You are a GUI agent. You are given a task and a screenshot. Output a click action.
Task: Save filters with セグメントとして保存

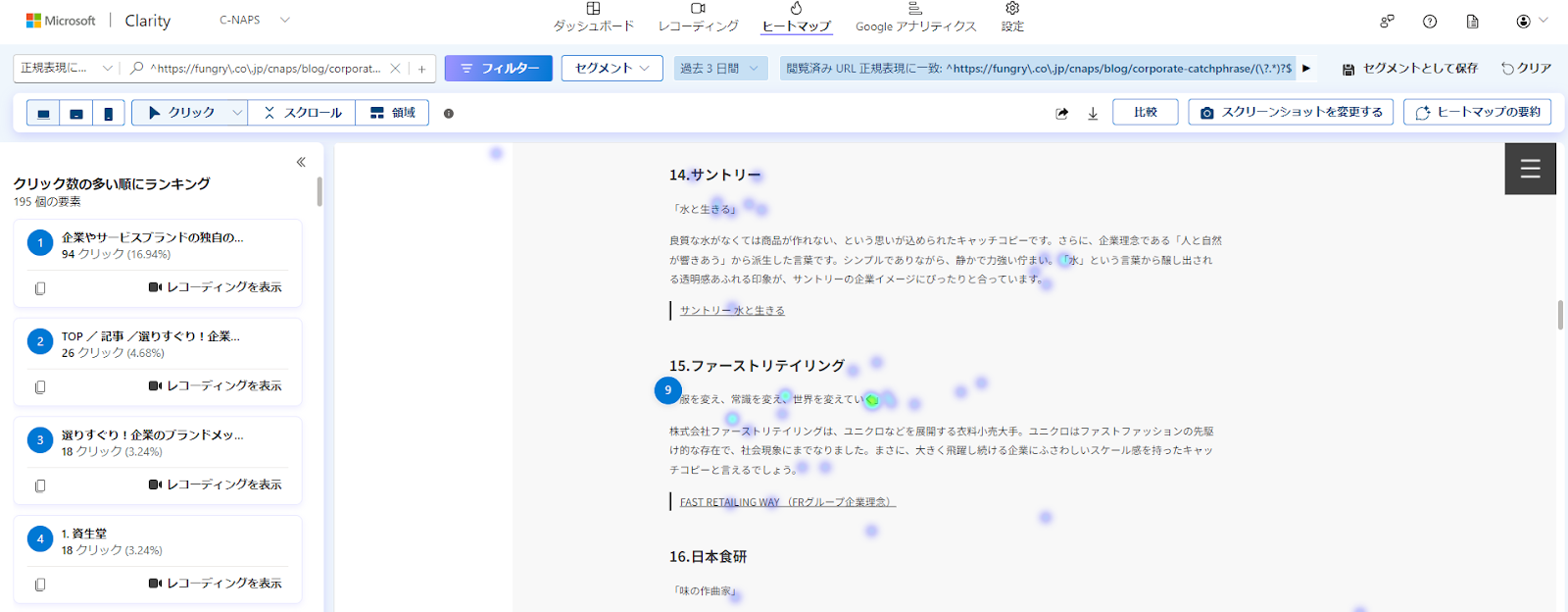[x=1409, y=69]
